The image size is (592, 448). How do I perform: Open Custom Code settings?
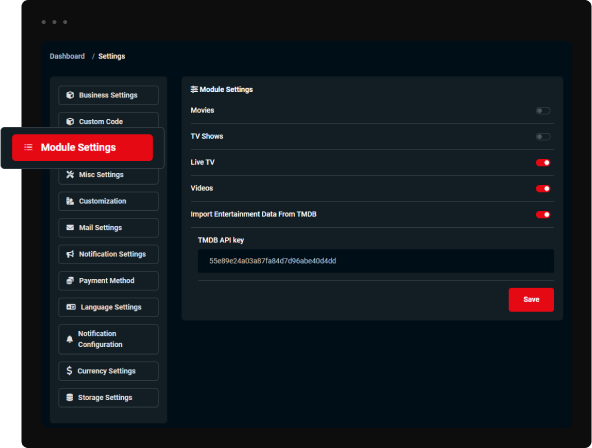pyautogui.click(x=108, y=120)
